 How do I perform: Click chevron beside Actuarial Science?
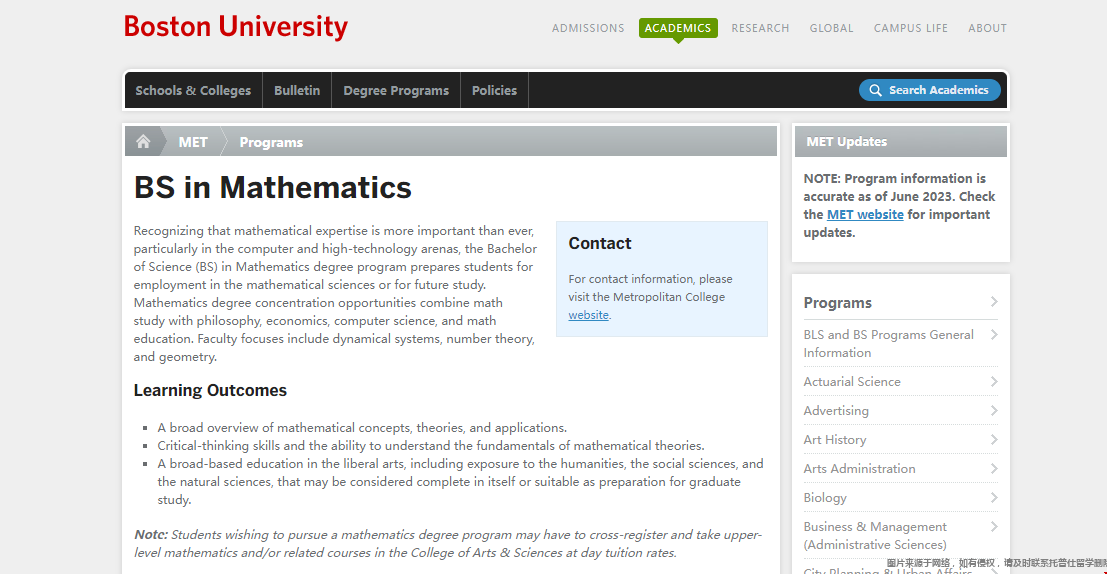click(993, 381)
